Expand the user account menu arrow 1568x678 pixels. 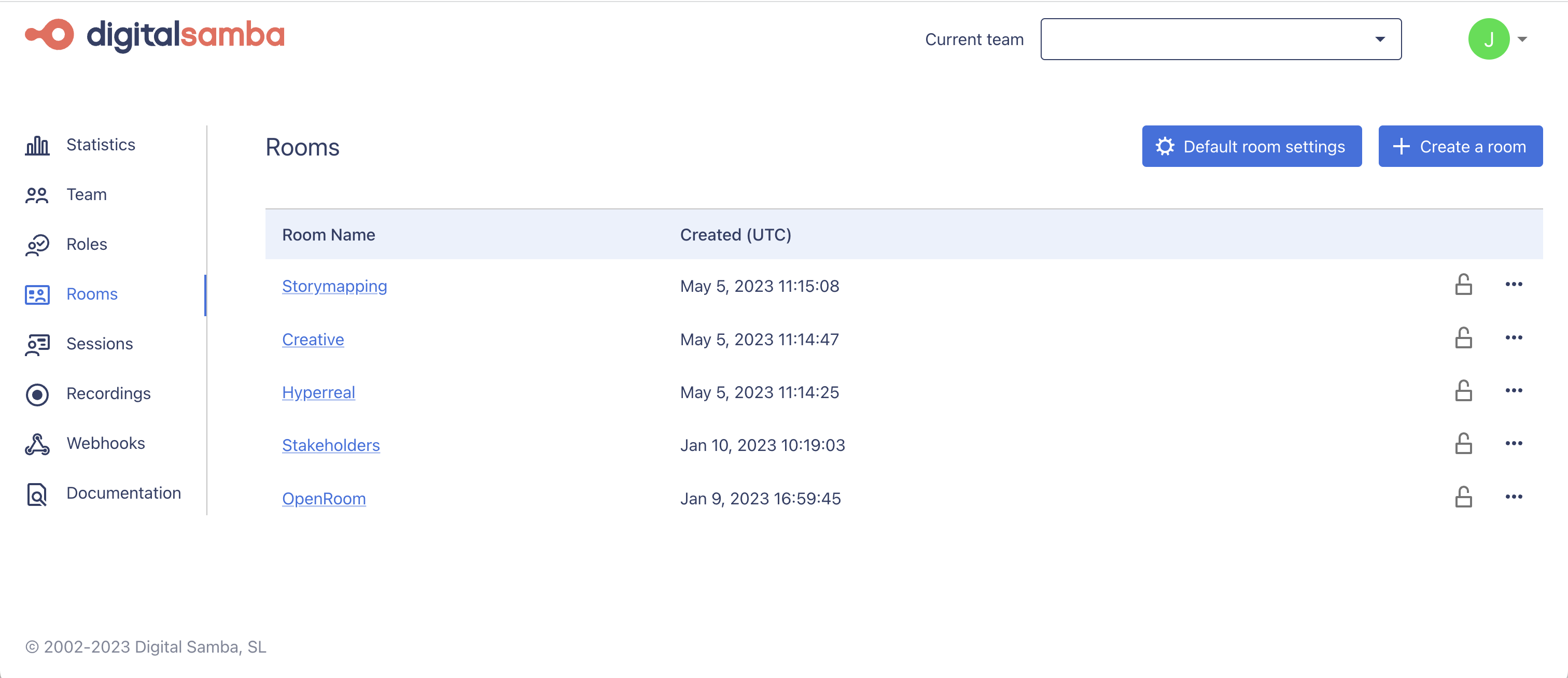1522,39
